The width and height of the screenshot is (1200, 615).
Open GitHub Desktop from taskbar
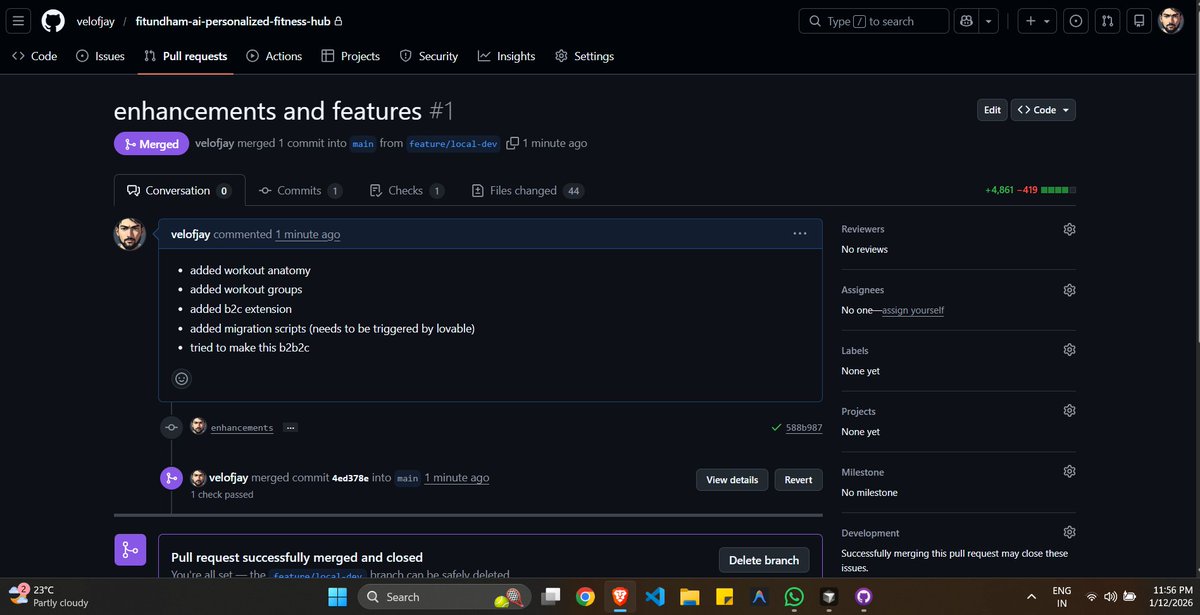tap(863, 597)
